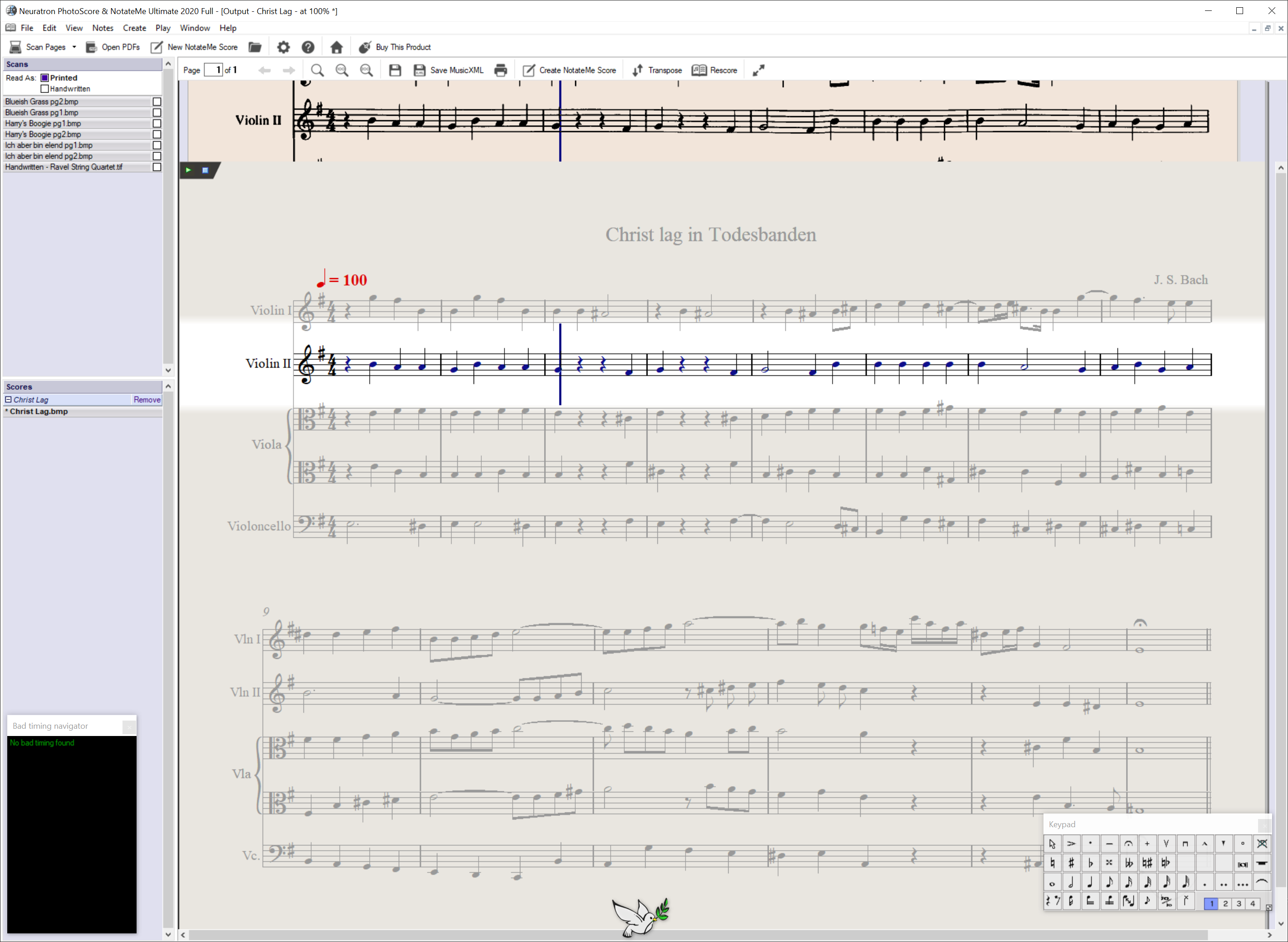Check the box for Blueish Grass pg1.bmp

157,113
